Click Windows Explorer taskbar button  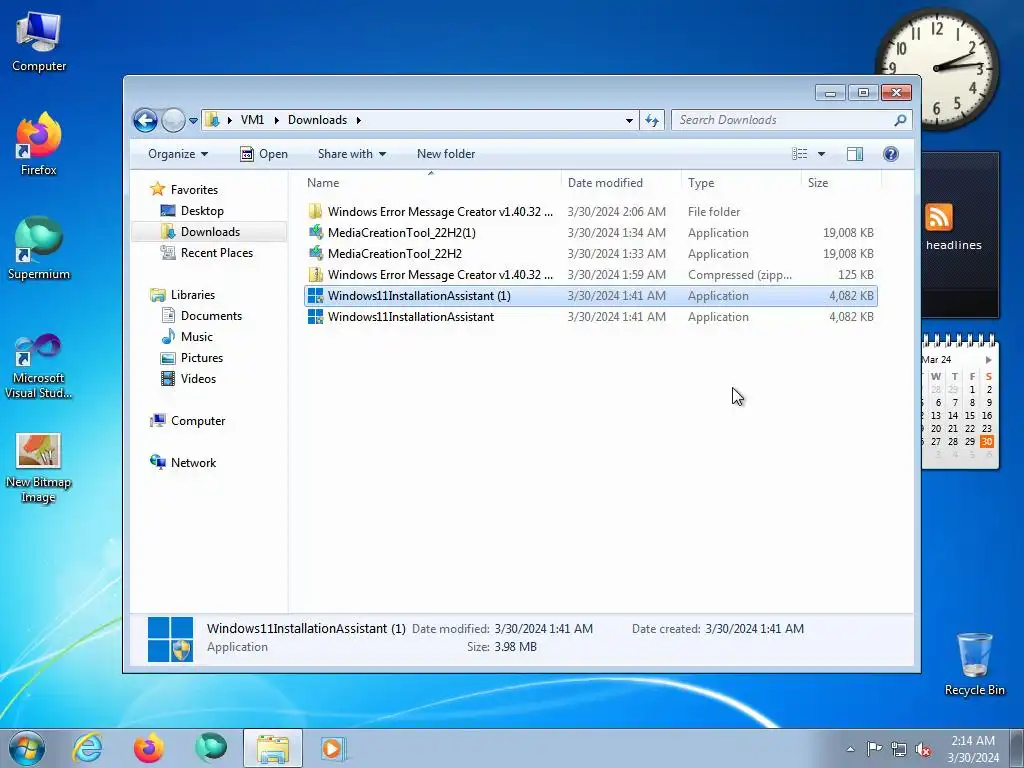(273, 749)
